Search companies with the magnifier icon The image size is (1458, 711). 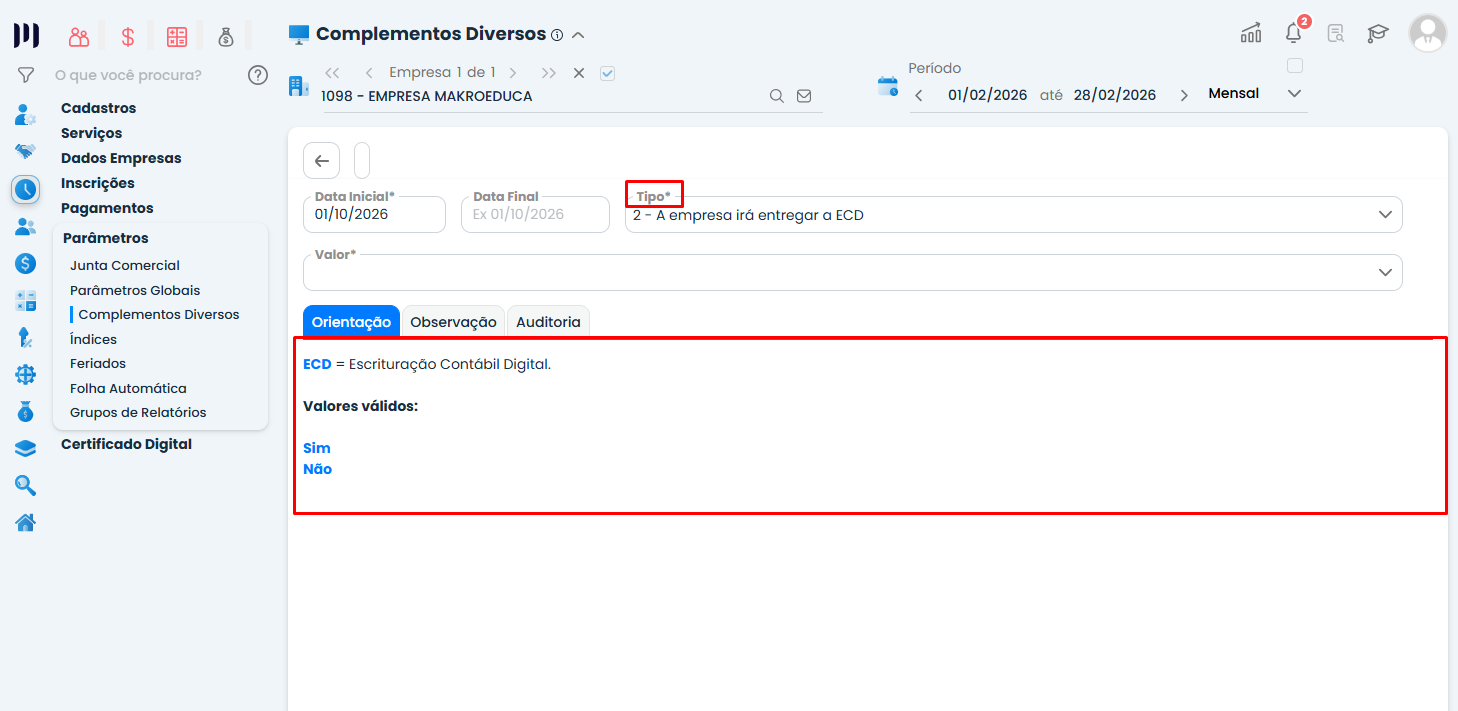(776, 96)
